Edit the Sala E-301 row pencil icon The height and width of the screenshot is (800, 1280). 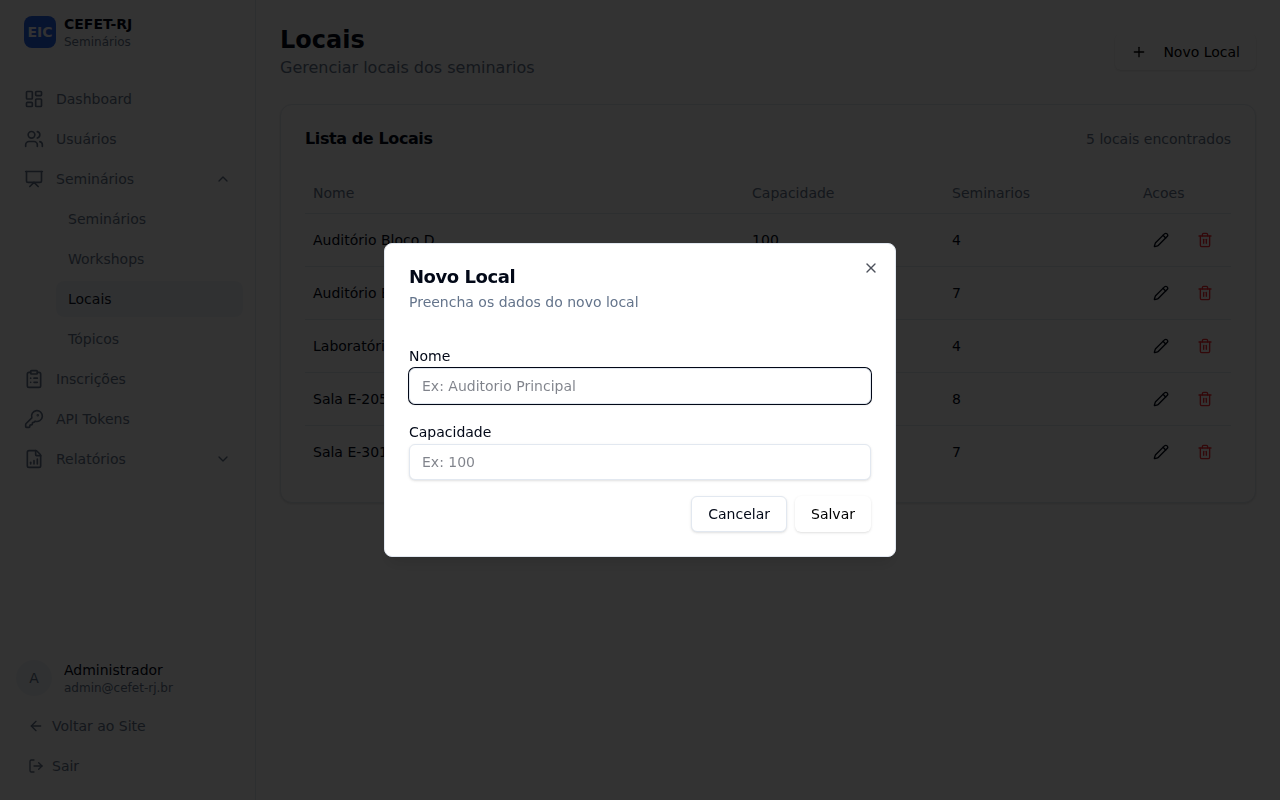[1161, 452]
